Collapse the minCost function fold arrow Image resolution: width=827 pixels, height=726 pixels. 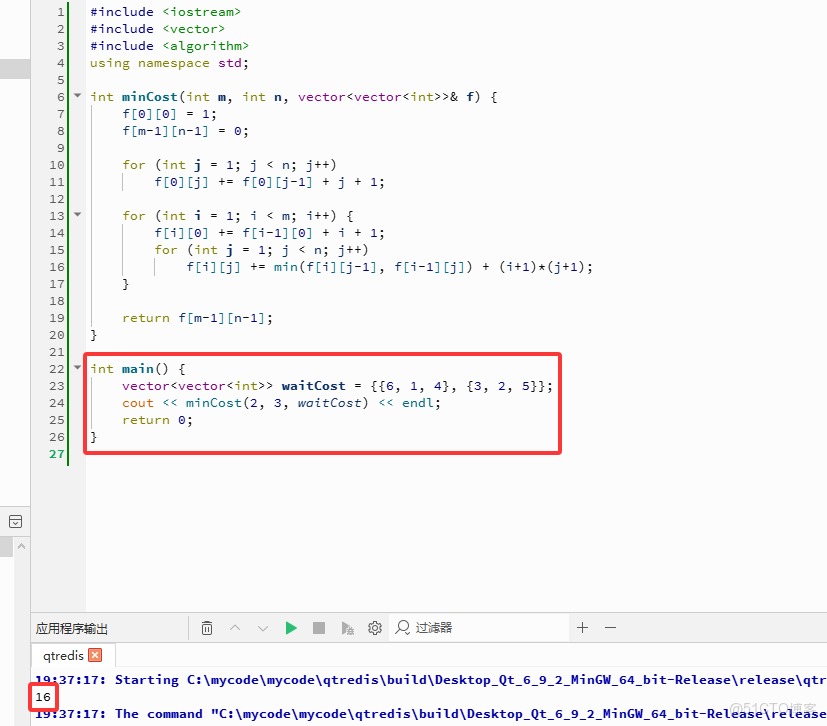click(x=78, y=96)
